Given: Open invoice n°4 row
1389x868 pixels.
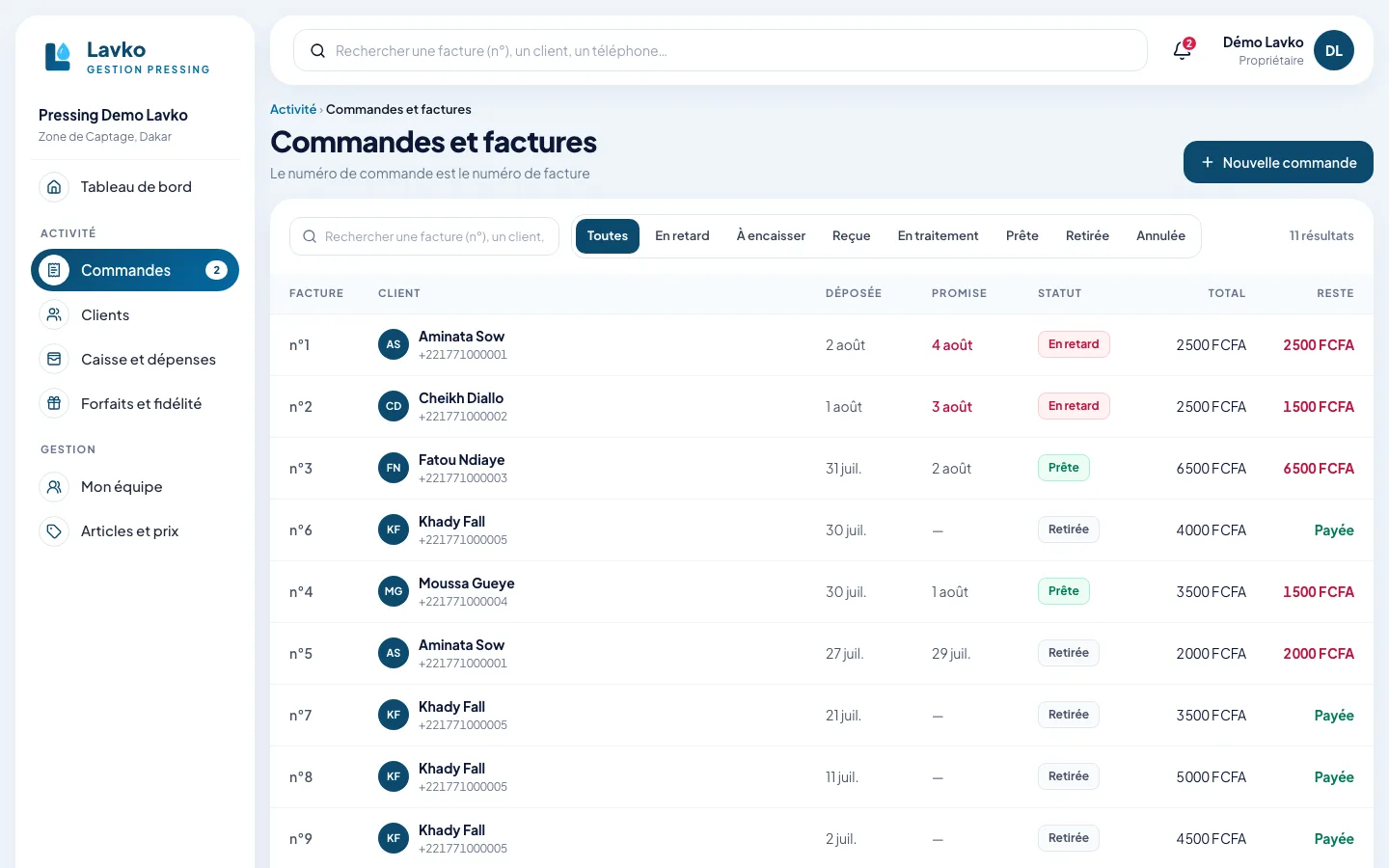Looking at the screenshot, I should [822, 591].
